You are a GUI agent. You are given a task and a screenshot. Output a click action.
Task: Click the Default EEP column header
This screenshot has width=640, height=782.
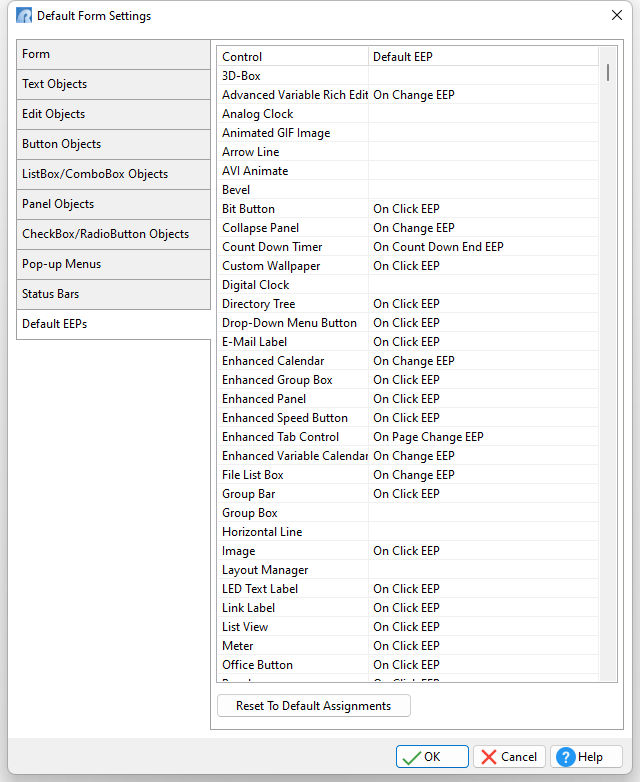[x=483, y=57]
